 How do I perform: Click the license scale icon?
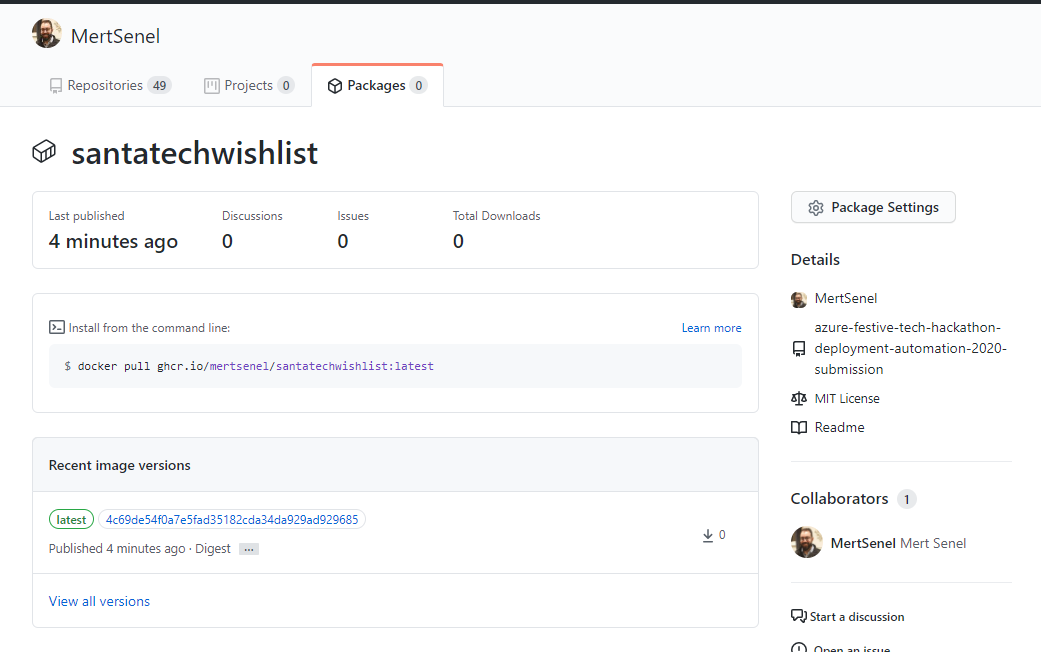[799, 398]
